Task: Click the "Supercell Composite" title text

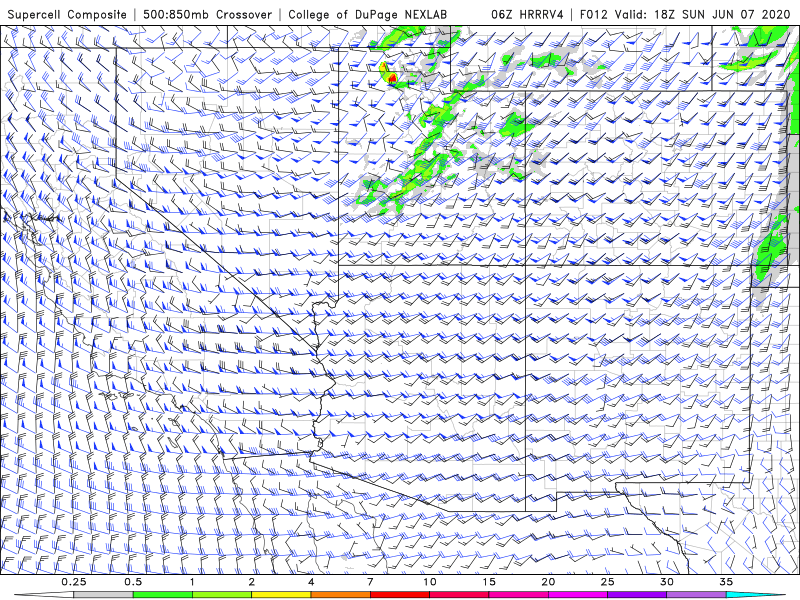Action: pos(67,14)
